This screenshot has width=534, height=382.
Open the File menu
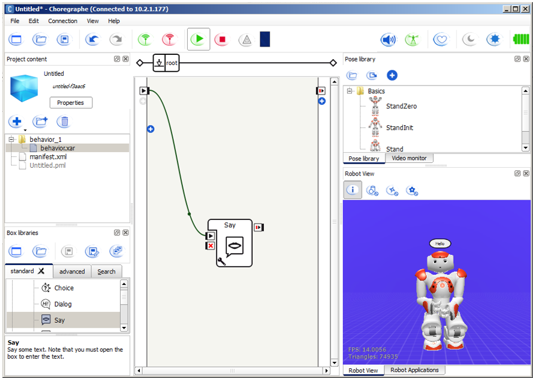click(15, 21)
